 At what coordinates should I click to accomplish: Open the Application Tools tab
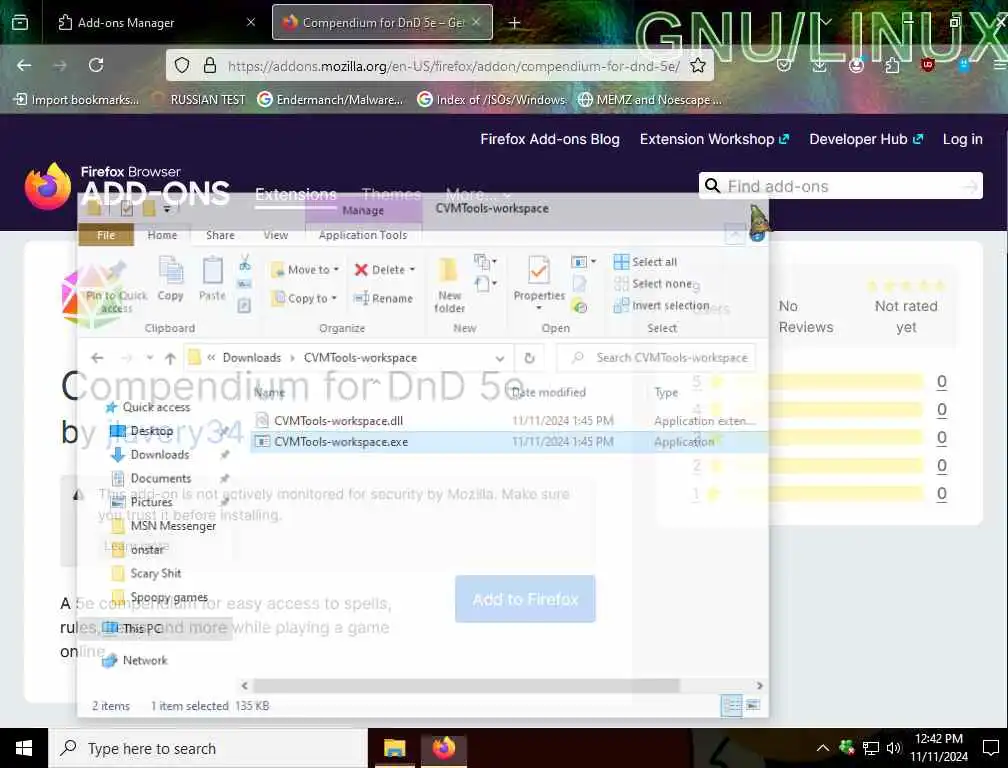point(363,235)
